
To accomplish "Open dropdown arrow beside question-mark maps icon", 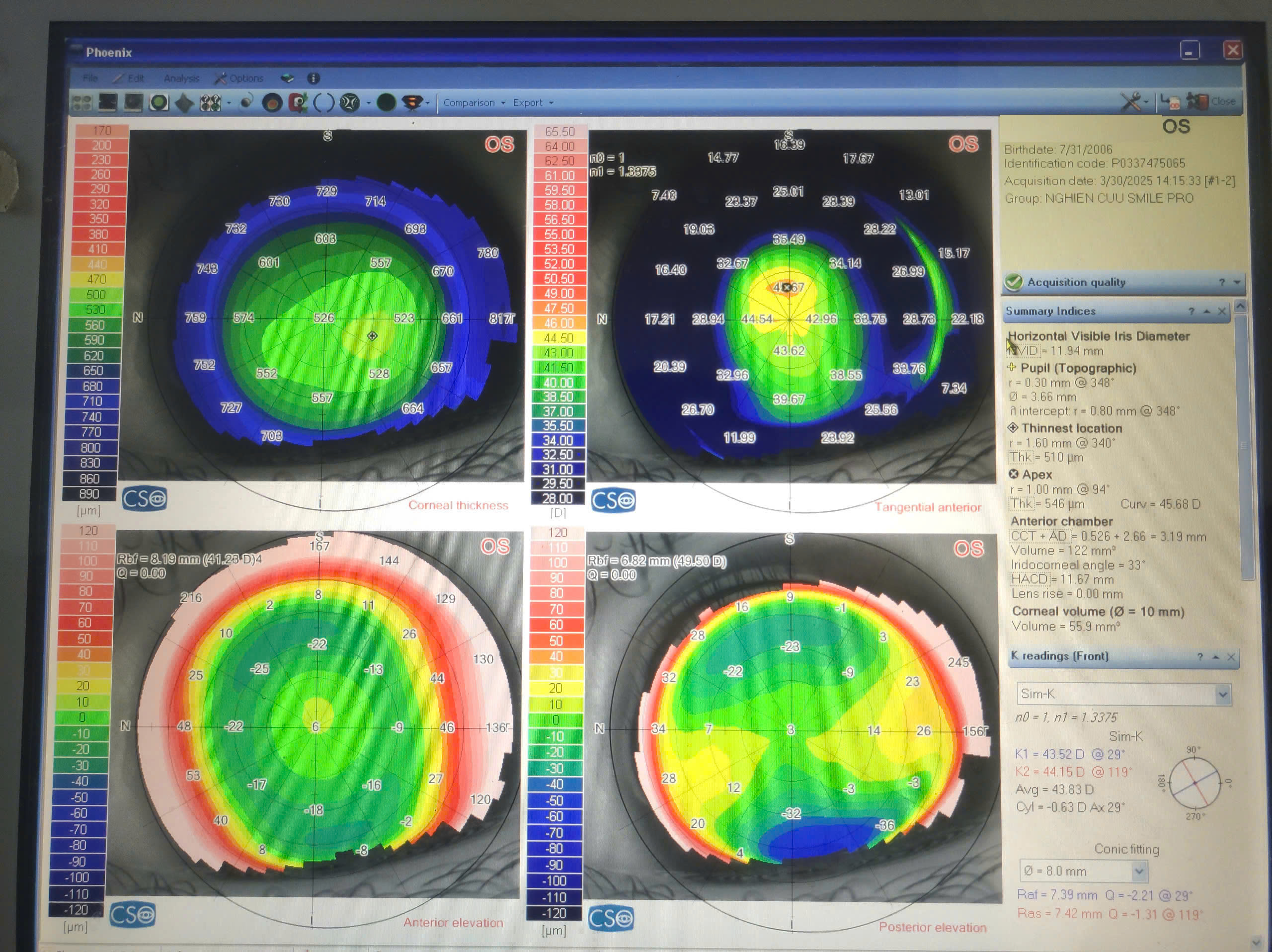I will coord(228,103).
